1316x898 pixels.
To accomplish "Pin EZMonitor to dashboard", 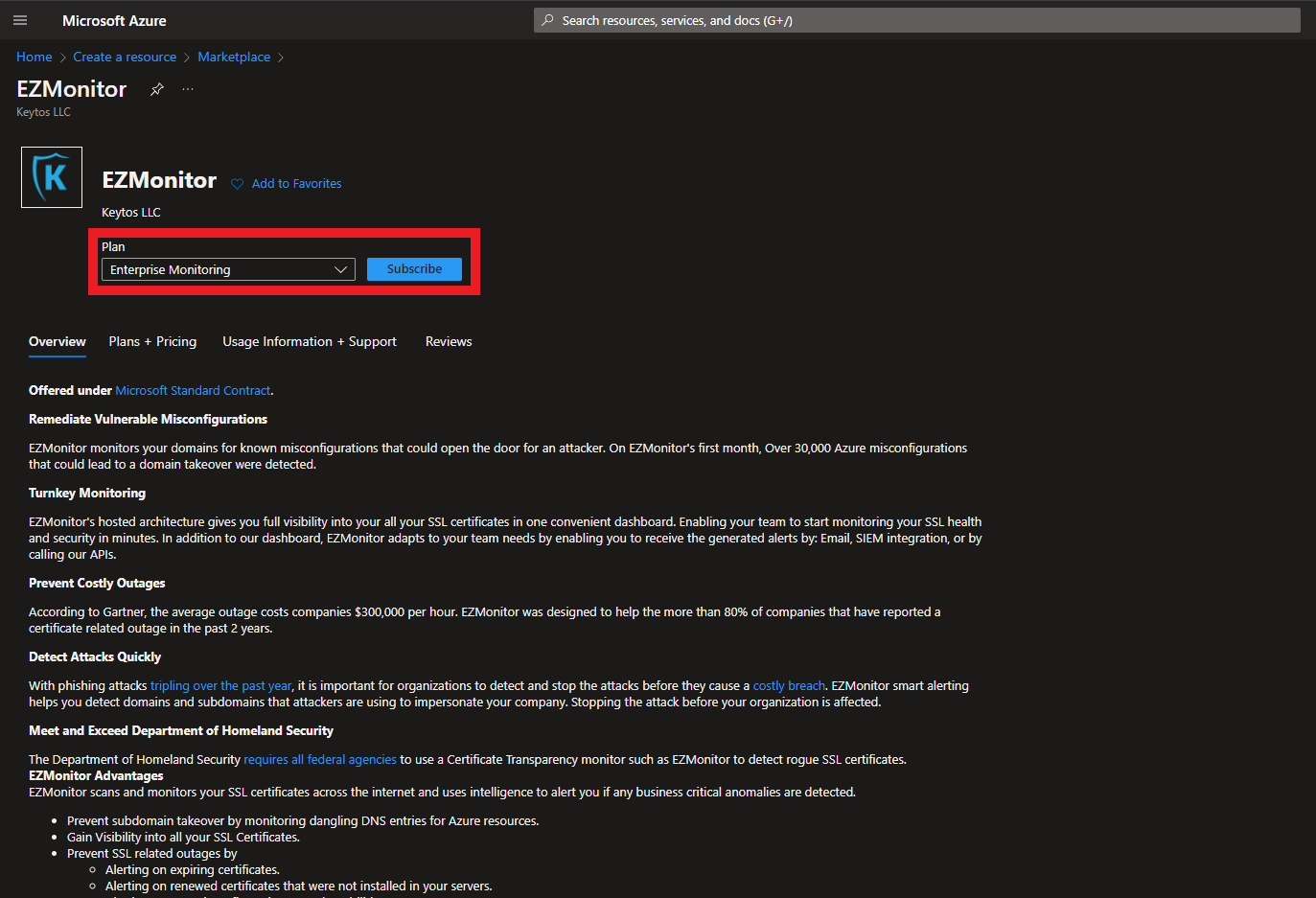I will pyautogui.click(x=157, y=89).
